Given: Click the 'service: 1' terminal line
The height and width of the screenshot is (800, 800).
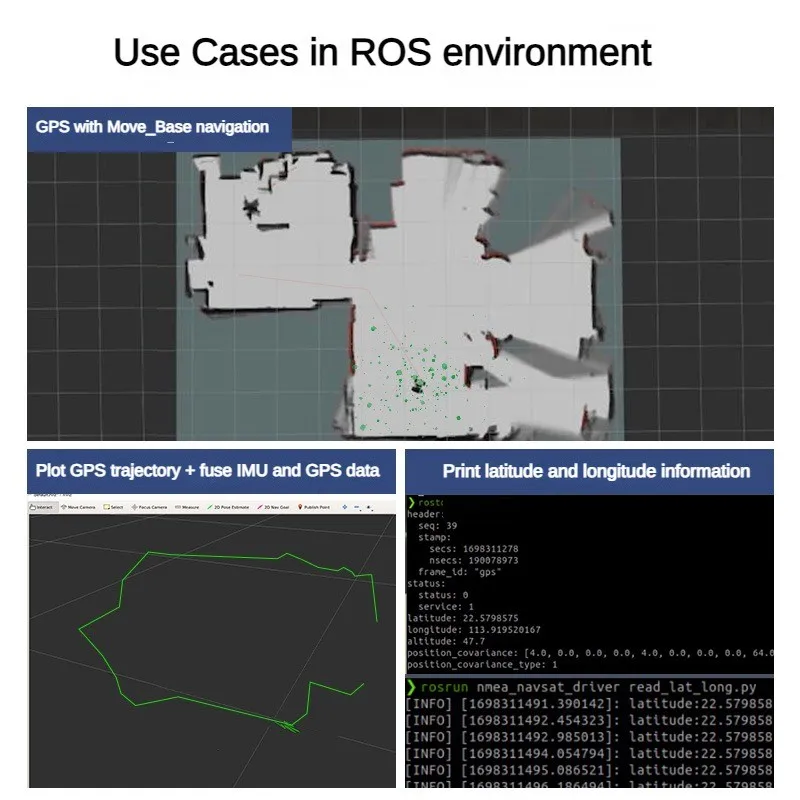Looking at the screenshot, I should point(445,607).
